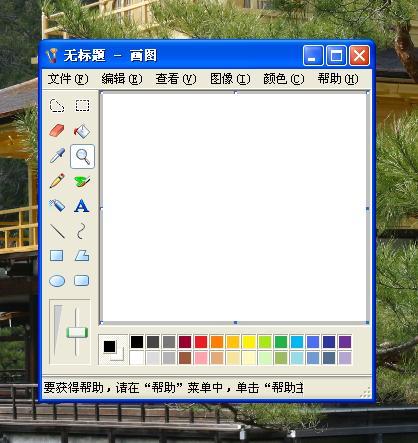The height and width of the screenshot is (443, 418).
Task: Select the Rectangle shape tool
Action: pos(57,256)
